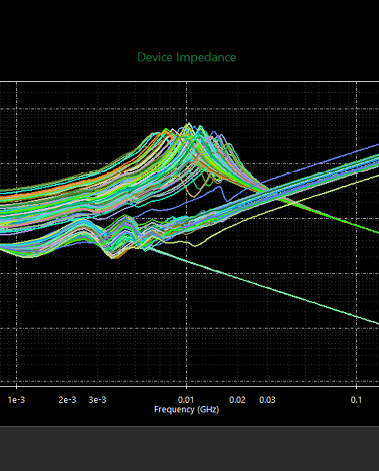Click the 0.02 frequency axis tick label

coord(237,400)
